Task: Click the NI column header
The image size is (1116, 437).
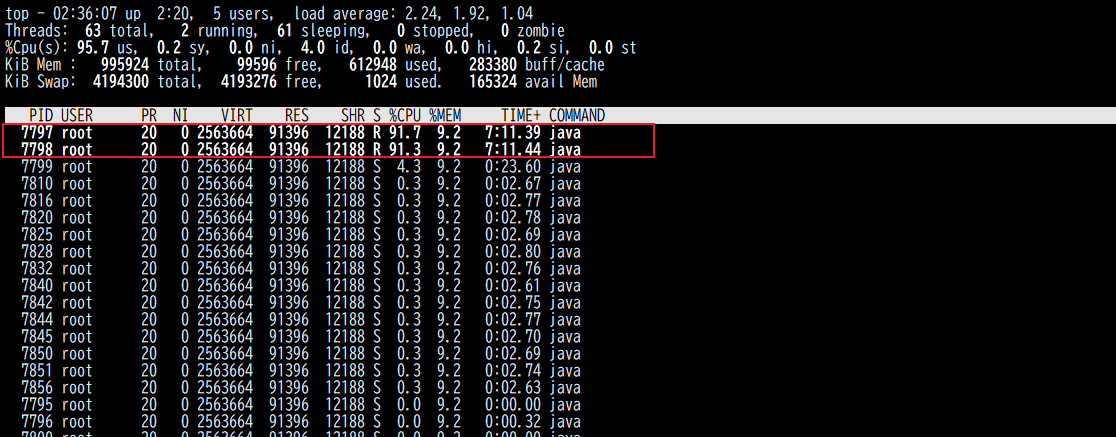Action: tap(181, 115)
